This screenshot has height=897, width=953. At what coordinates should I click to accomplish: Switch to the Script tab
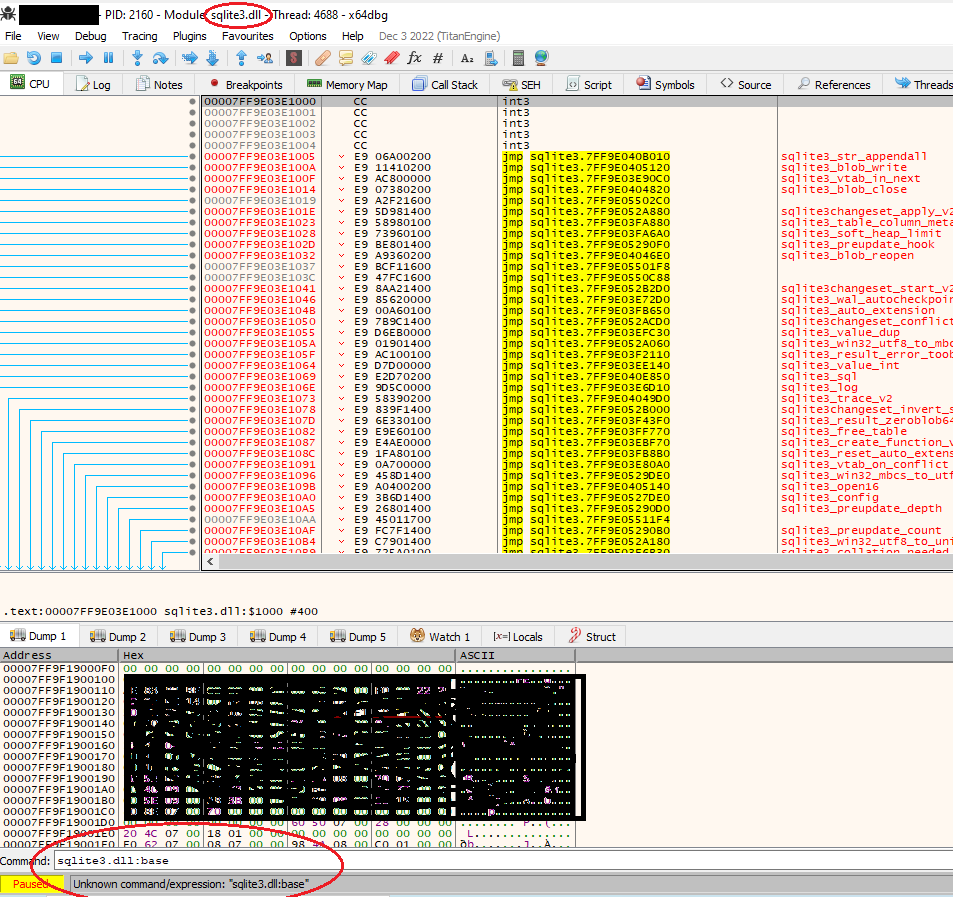pyautogui.click(x=589, y=84)
